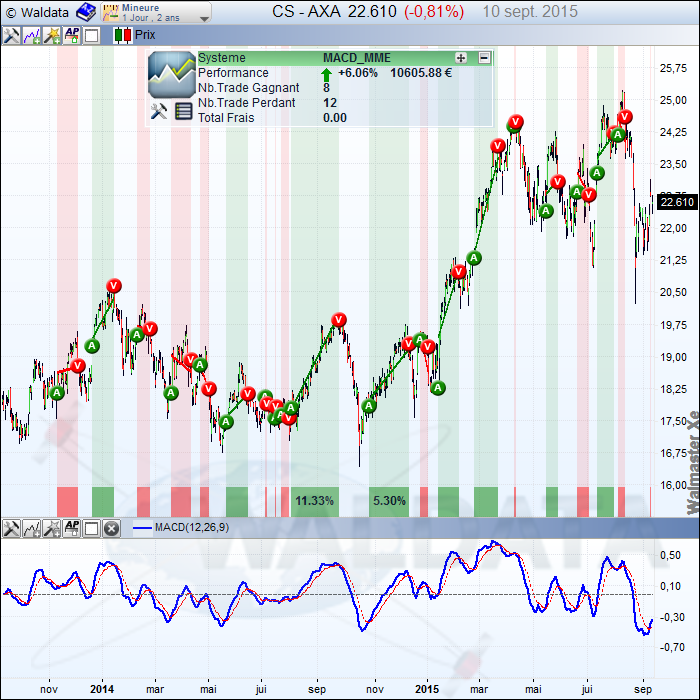Show trade list icon in performance box
The image size is (700, 700).
click(183, 111)
